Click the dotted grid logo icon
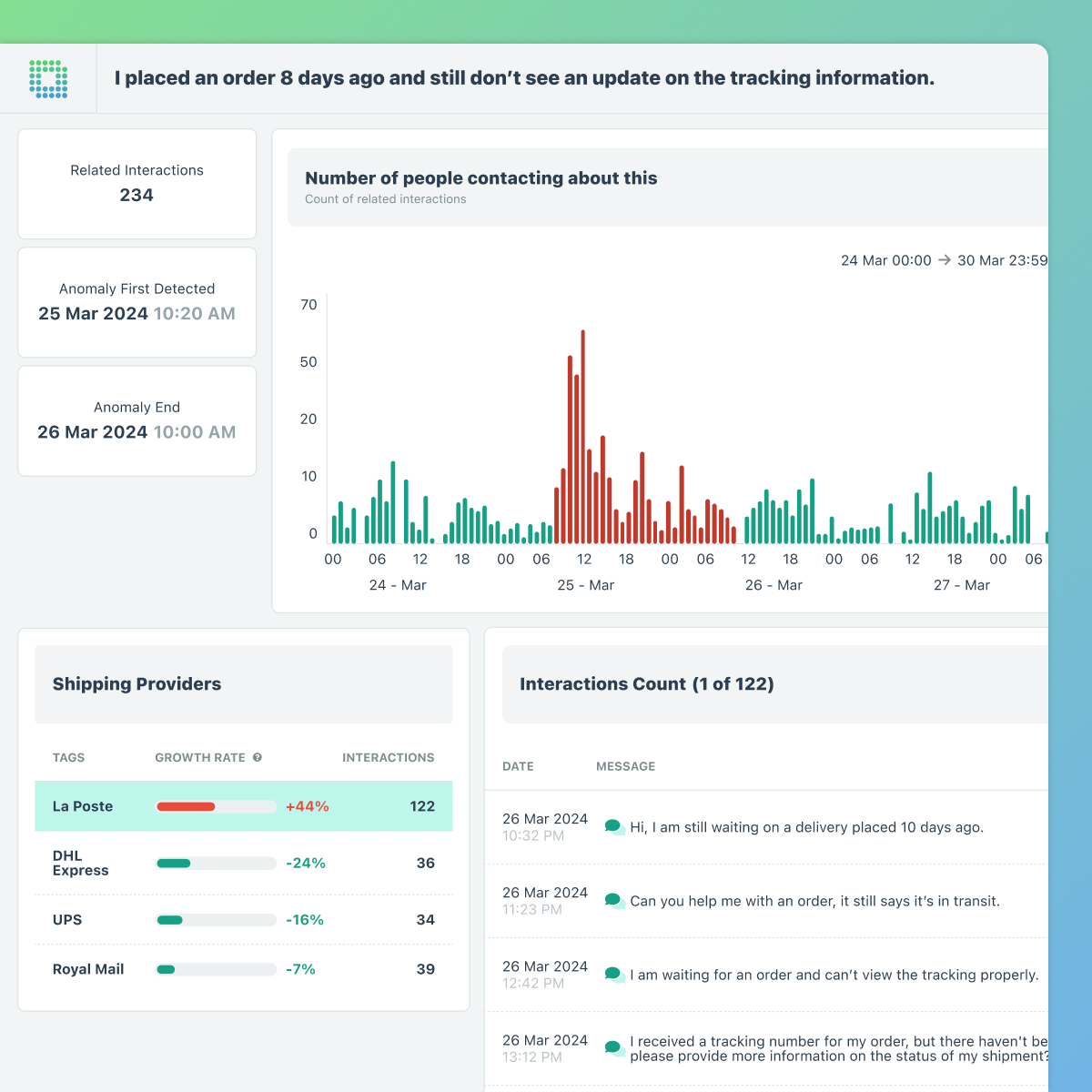Viewport: 1092px width, 1092px height. [x=48, y=77]
